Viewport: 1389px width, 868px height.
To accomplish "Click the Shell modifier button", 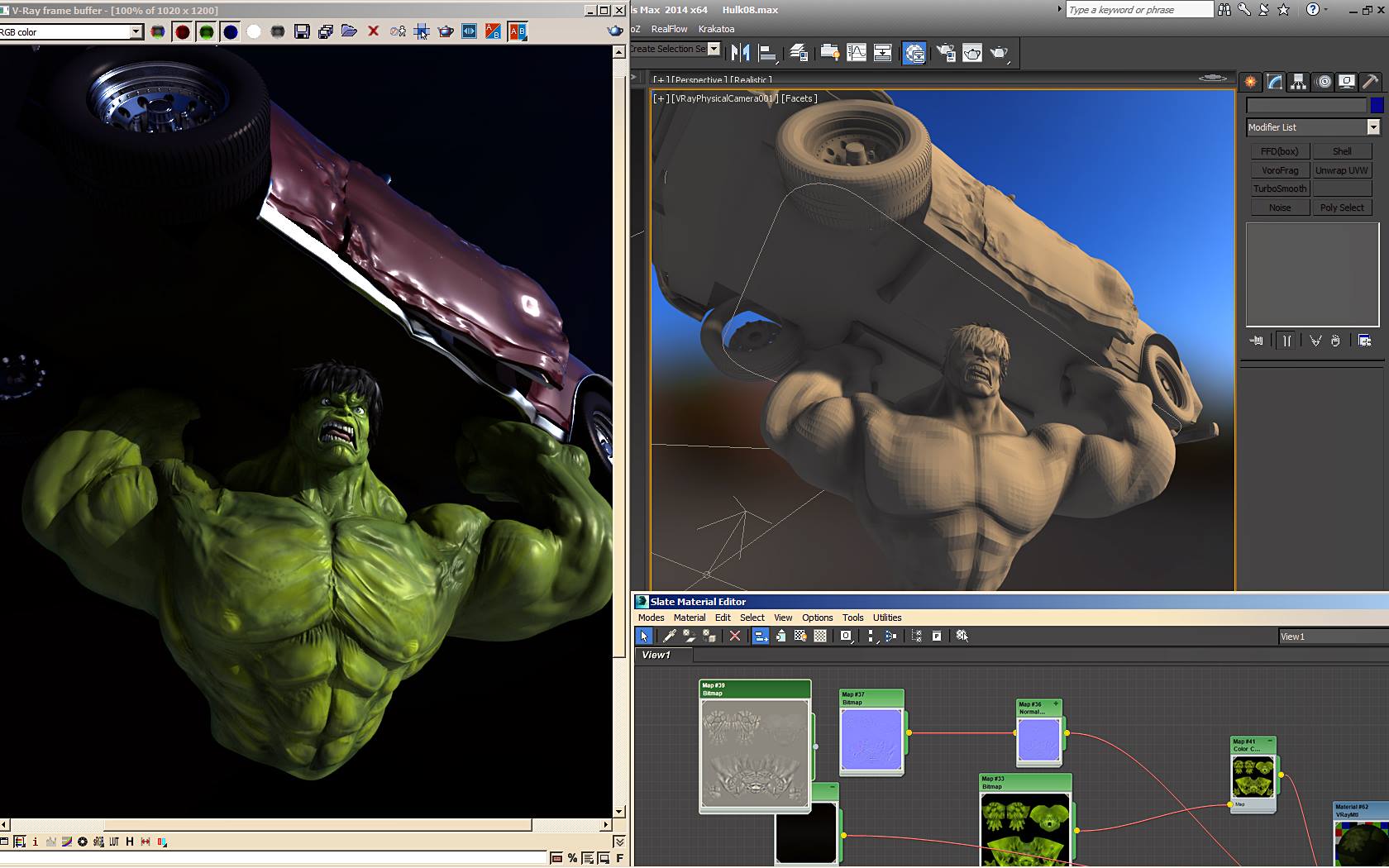I will 1342,151.
